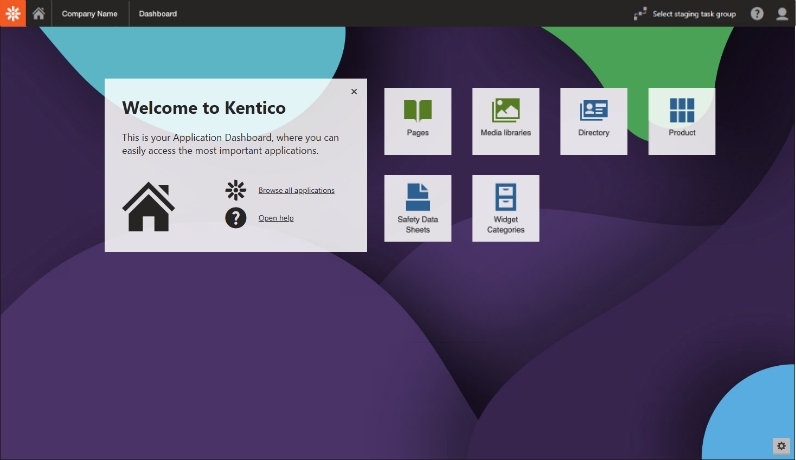Click the Open help link
Viewport: 796px width, 460px height.
[x=276, y=218]
